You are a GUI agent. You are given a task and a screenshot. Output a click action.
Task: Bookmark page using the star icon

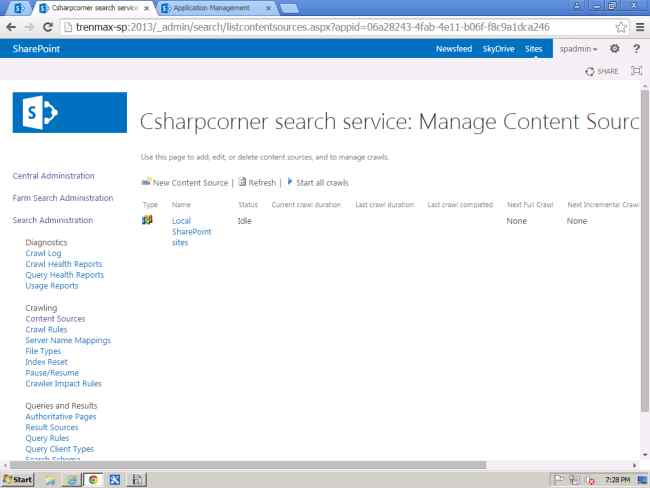(621, 27)
